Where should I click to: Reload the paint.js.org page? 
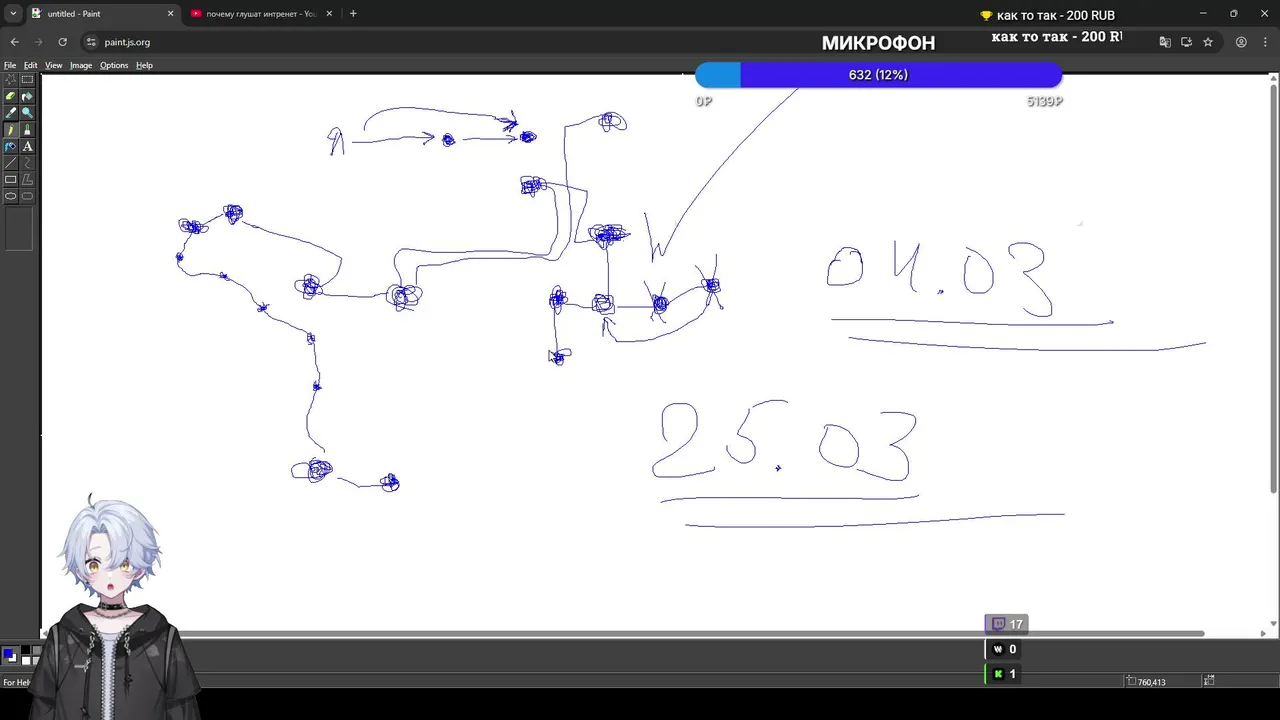pyautogui.click(x=62, y=42)
